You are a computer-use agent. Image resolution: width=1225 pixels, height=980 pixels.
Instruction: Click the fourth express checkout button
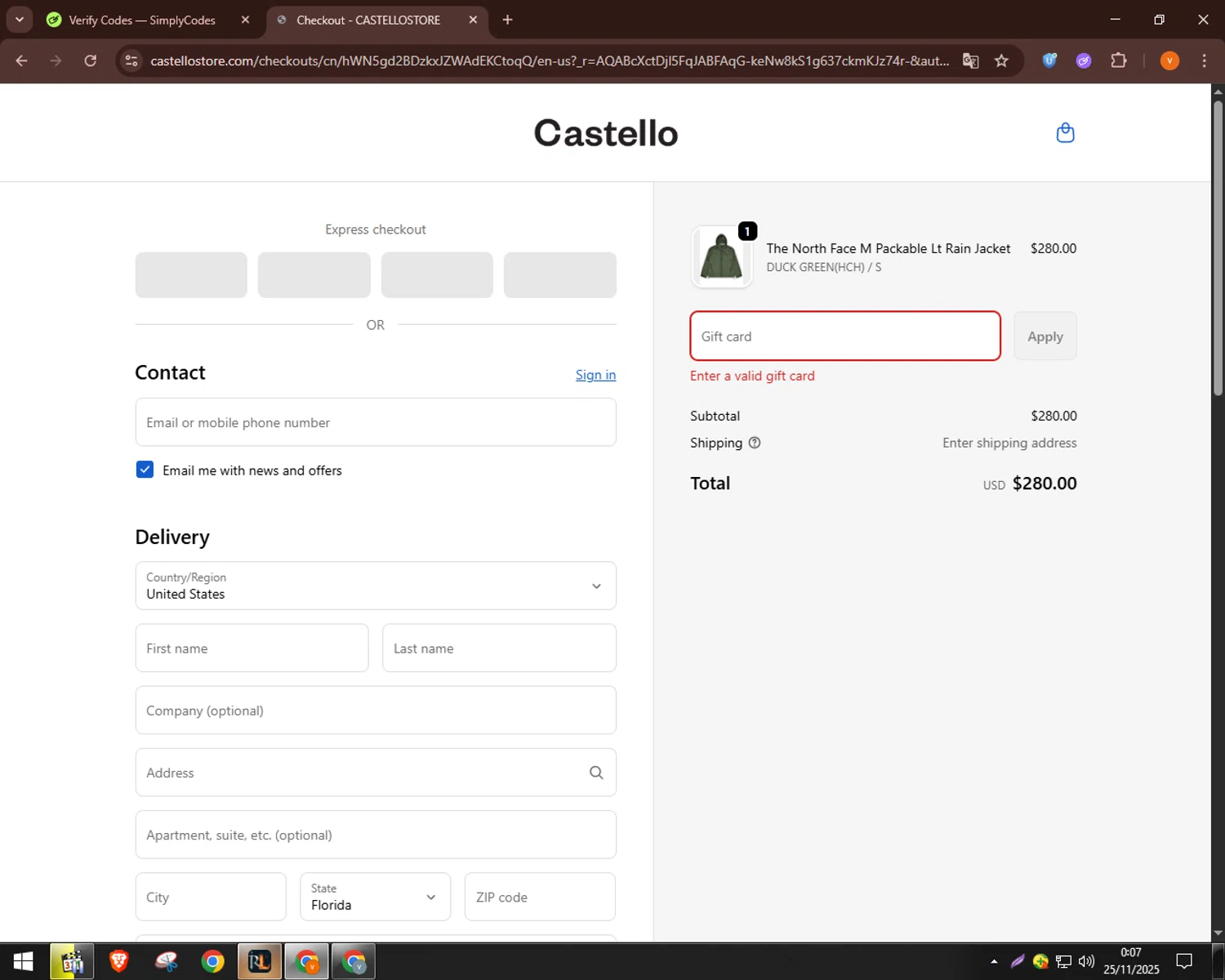click(560, 275)
